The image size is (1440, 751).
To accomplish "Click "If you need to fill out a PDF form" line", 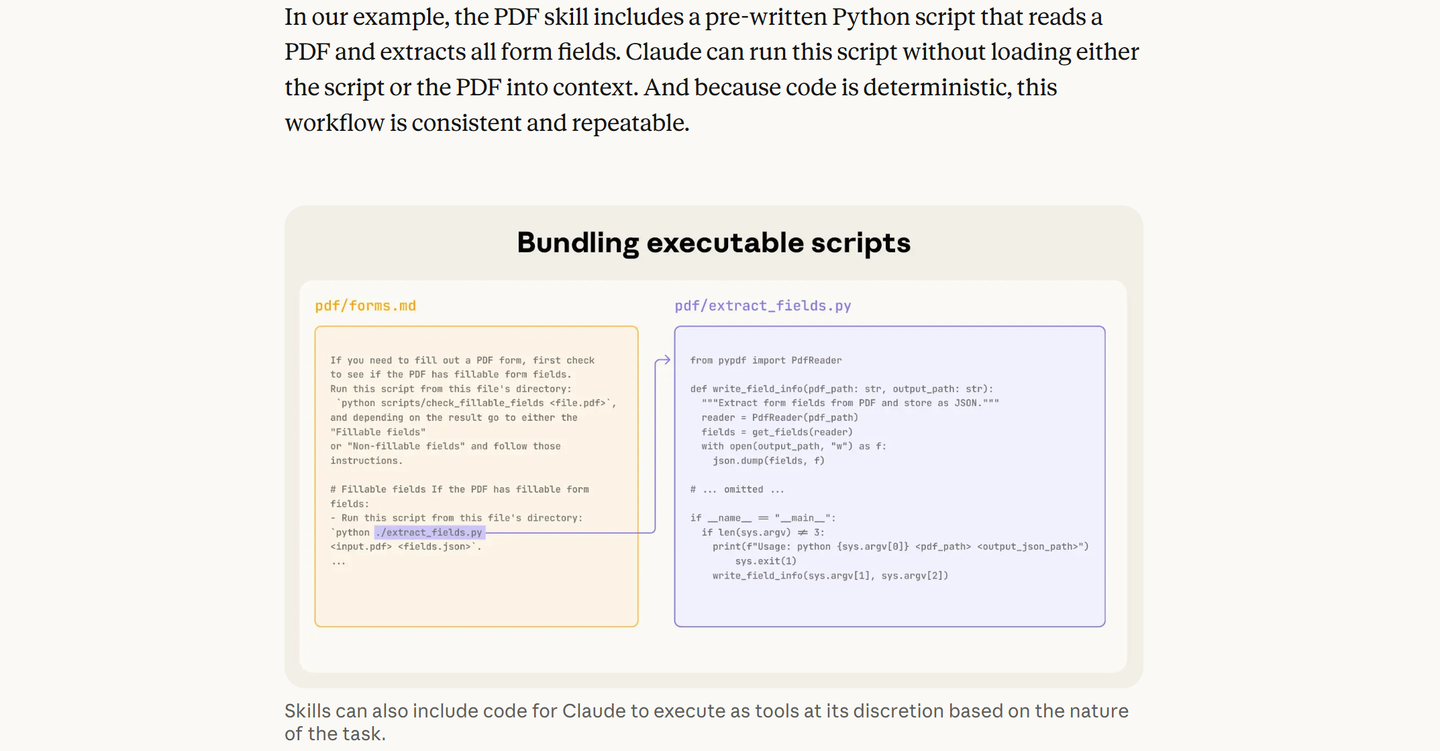I will (x=463, y=360).
